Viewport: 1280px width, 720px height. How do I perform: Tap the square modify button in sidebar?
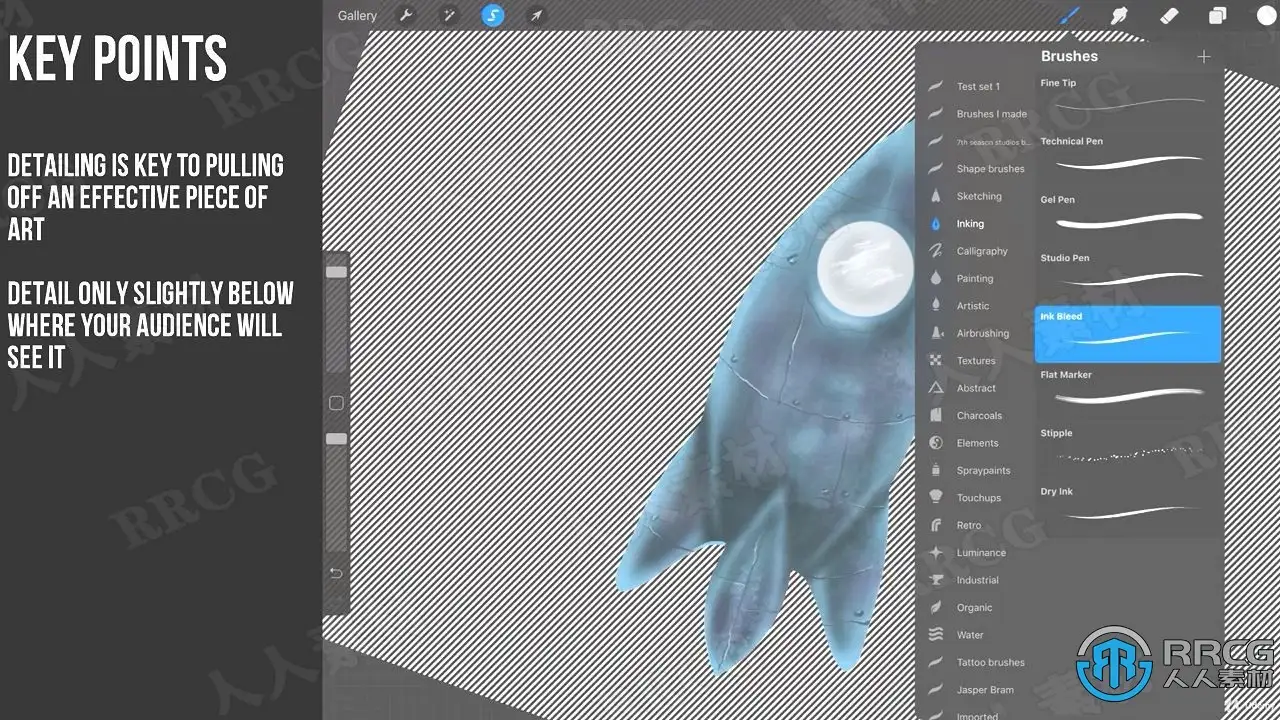336,403
